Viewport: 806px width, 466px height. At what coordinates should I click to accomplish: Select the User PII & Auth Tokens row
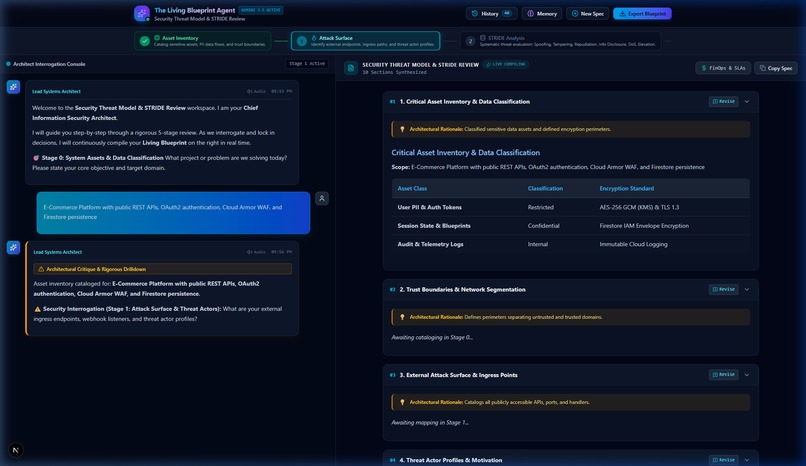(571, 208)
